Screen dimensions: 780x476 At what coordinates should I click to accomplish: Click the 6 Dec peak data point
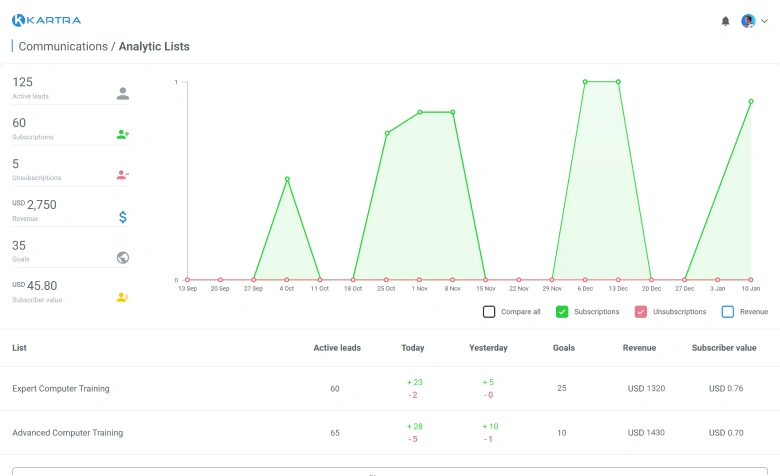585,82
